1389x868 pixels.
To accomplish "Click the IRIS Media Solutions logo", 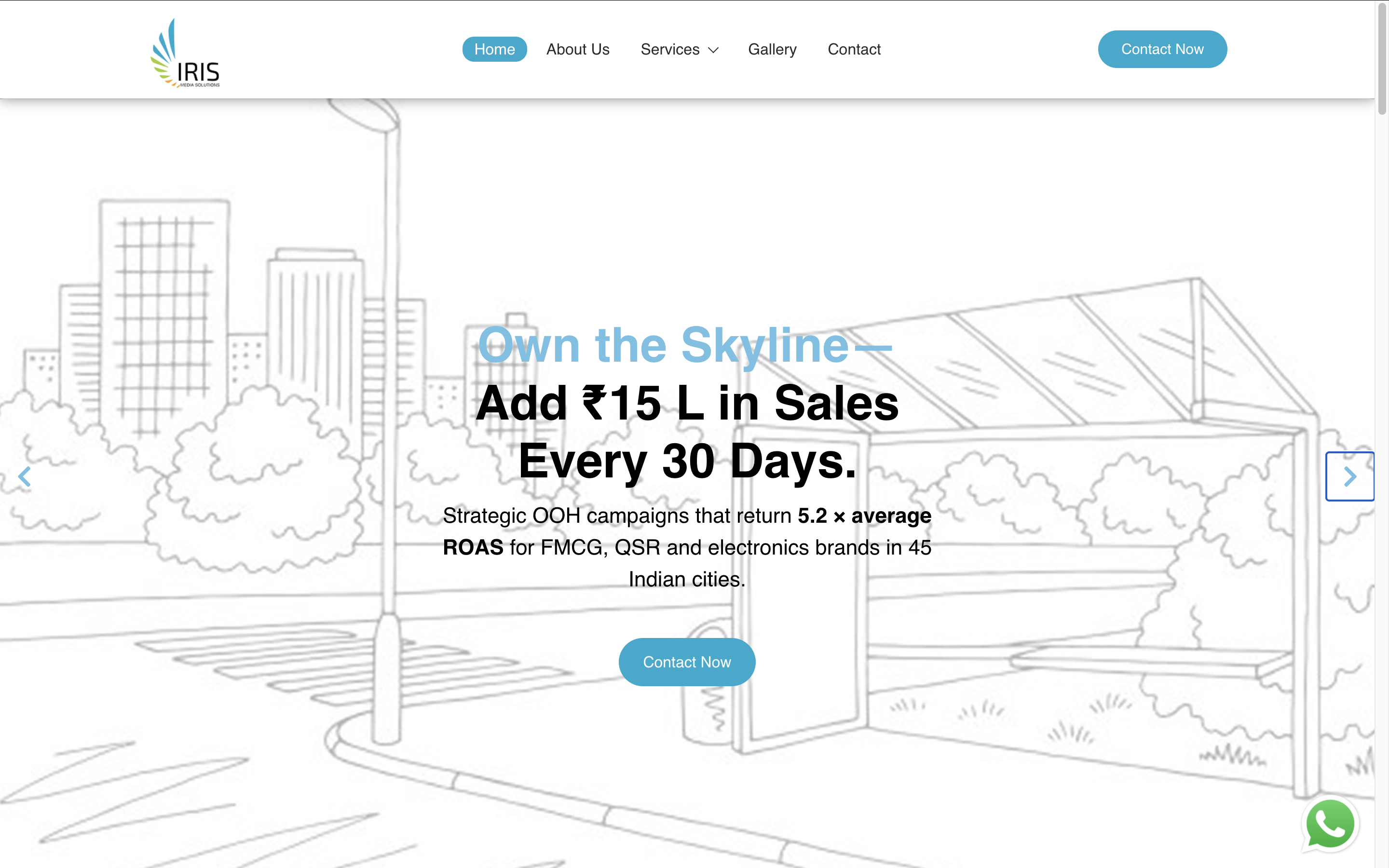I will tap(185, 53).
